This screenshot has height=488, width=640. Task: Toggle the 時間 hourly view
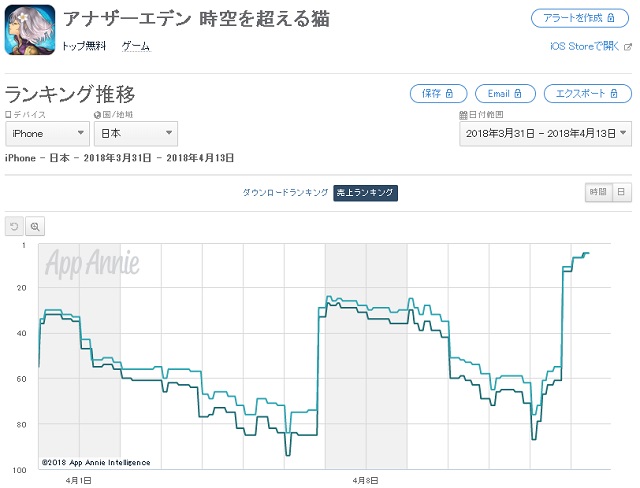point(598,192)
